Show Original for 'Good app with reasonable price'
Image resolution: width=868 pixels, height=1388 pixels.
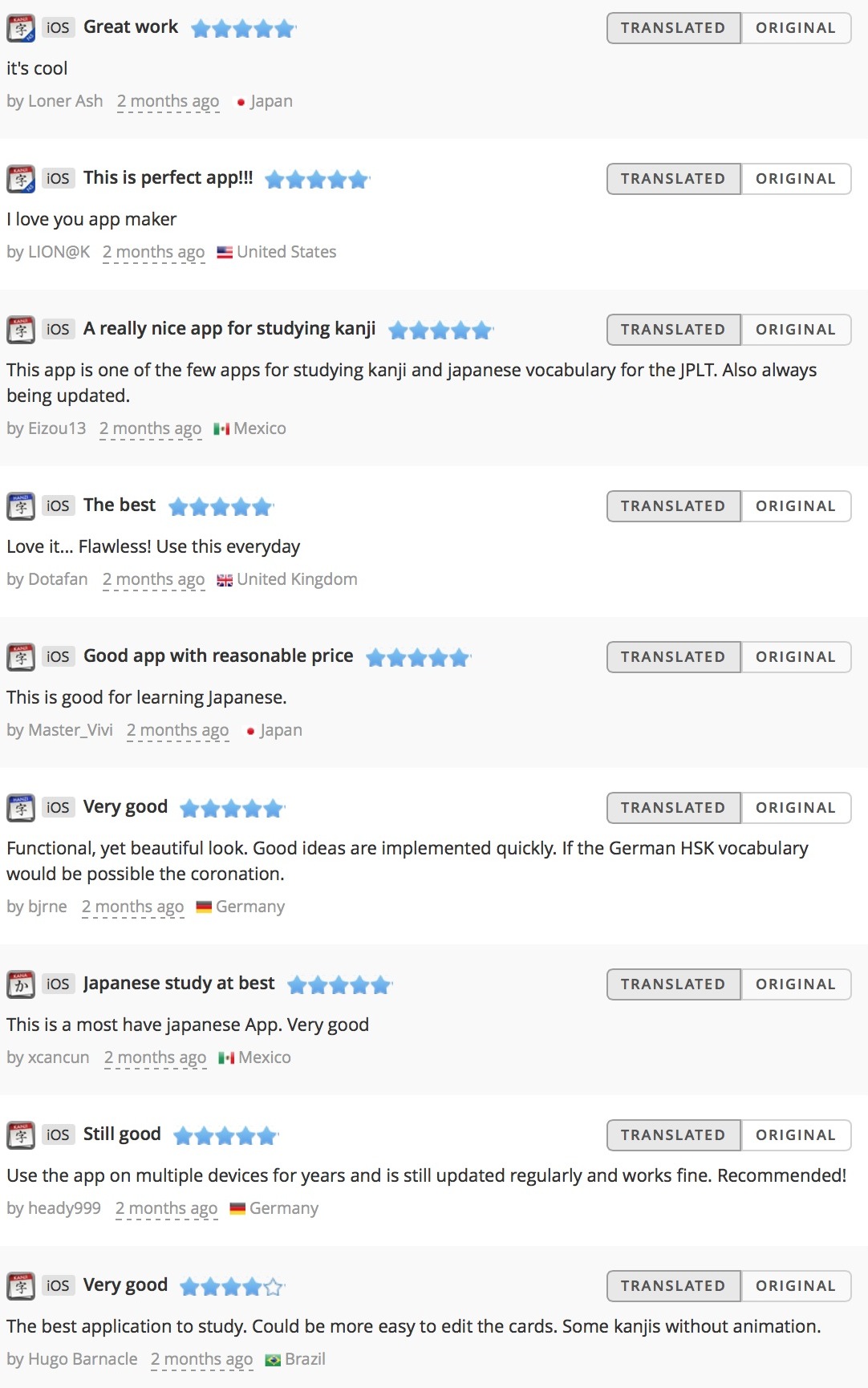pos(796,657)
